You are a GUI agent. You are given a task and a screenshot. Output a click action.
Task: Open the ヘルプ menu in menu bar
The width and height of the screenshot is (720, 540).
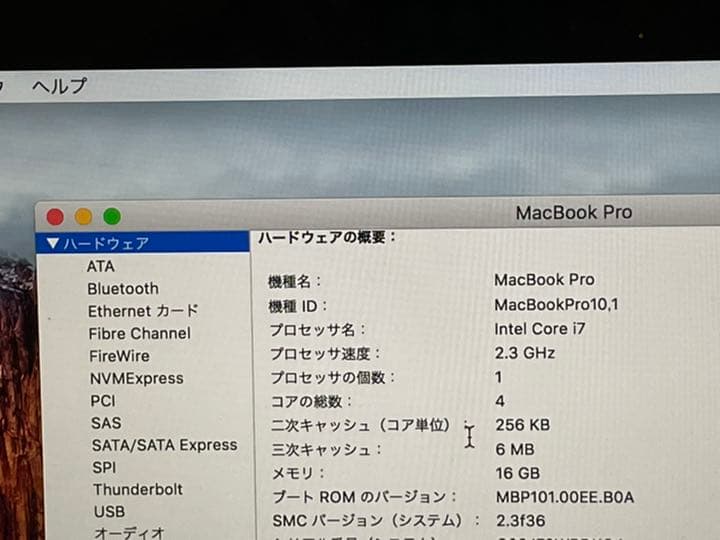59,85
